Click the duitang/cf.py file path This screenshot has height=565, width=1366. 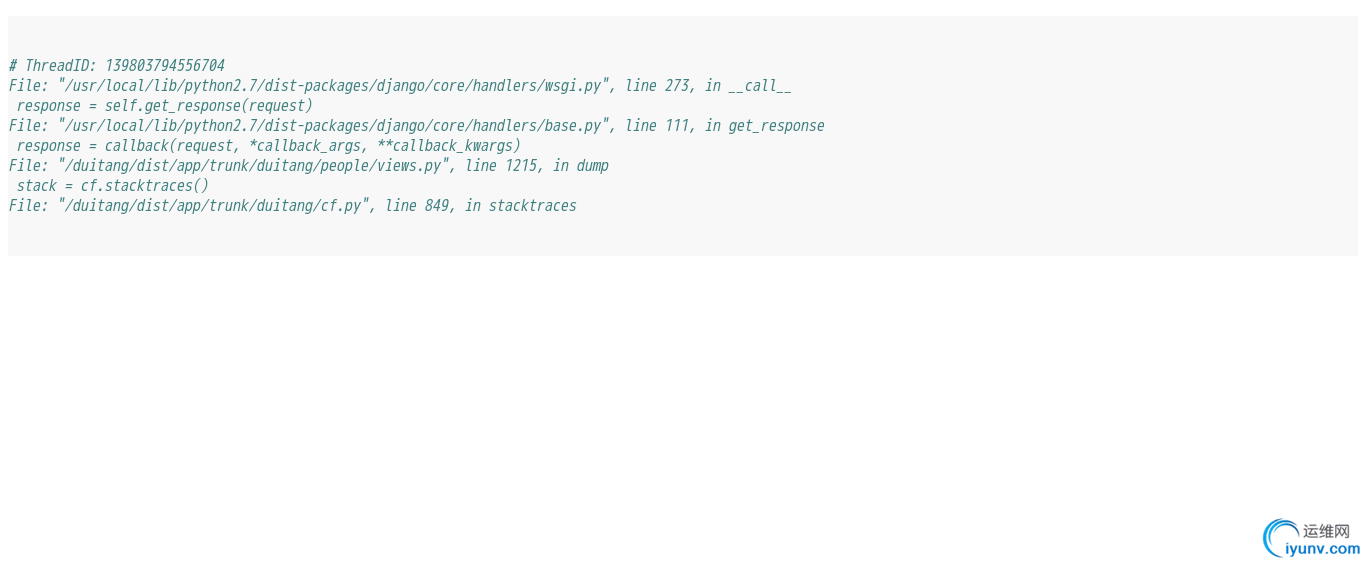coord(214,206)
